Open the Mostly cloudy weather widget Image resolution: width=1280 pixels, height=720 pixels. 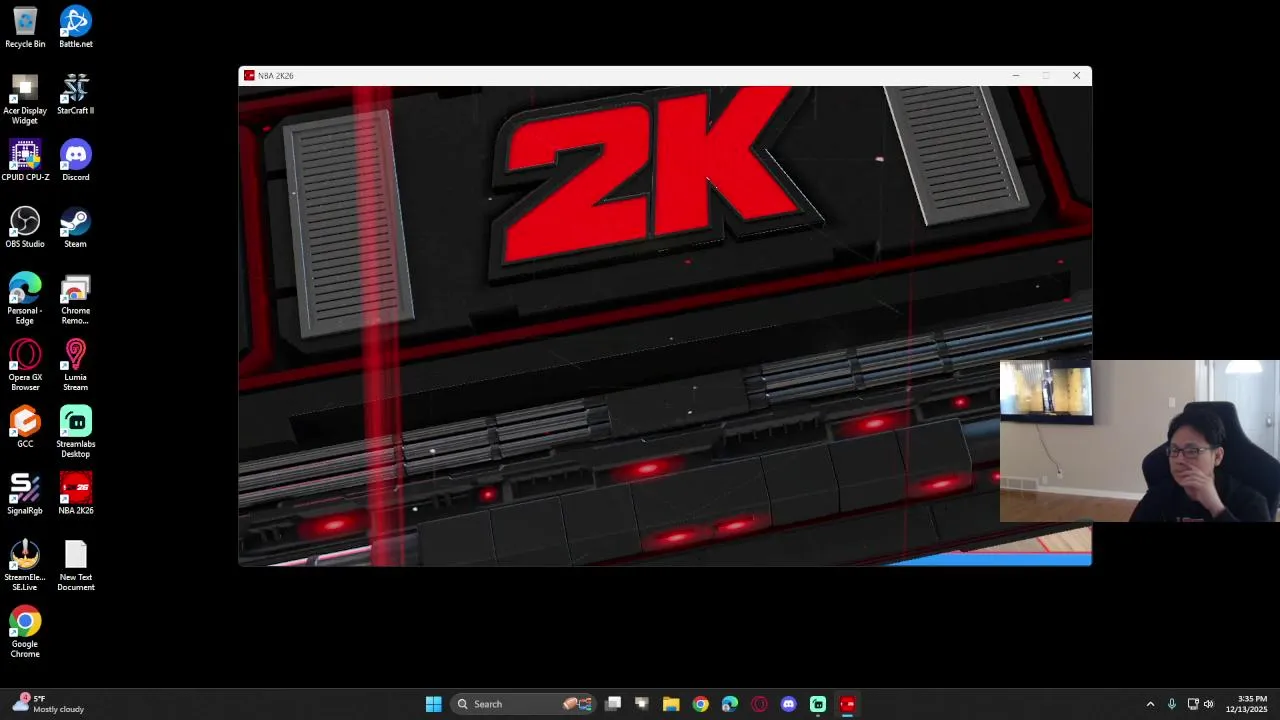coord(48,704)
